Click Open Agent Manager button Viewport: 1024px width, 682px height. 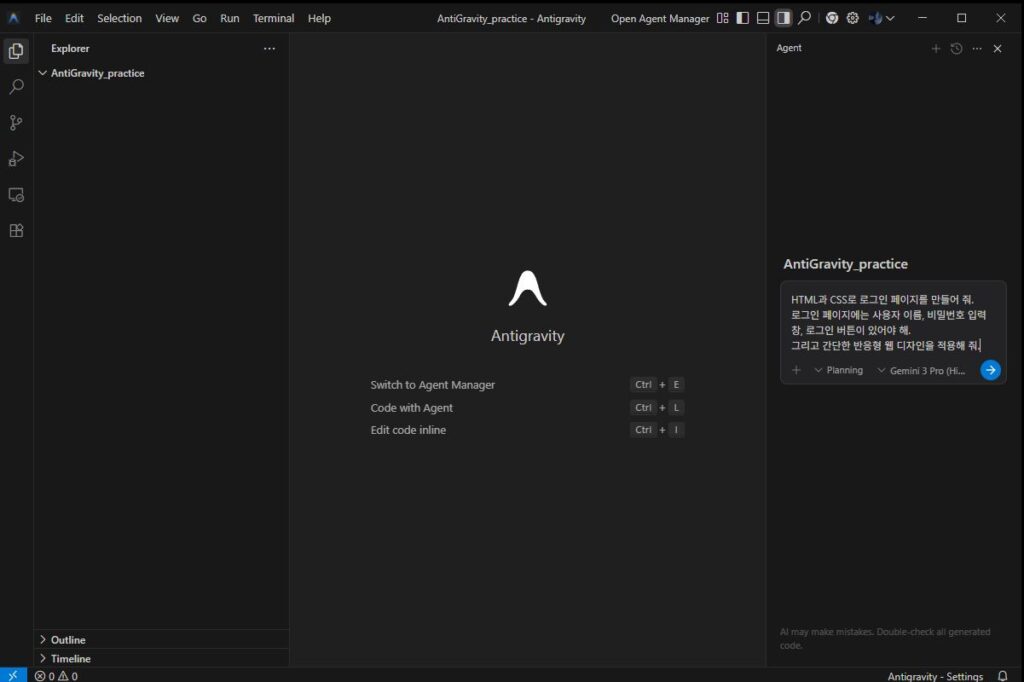click(x=660, y=18)
